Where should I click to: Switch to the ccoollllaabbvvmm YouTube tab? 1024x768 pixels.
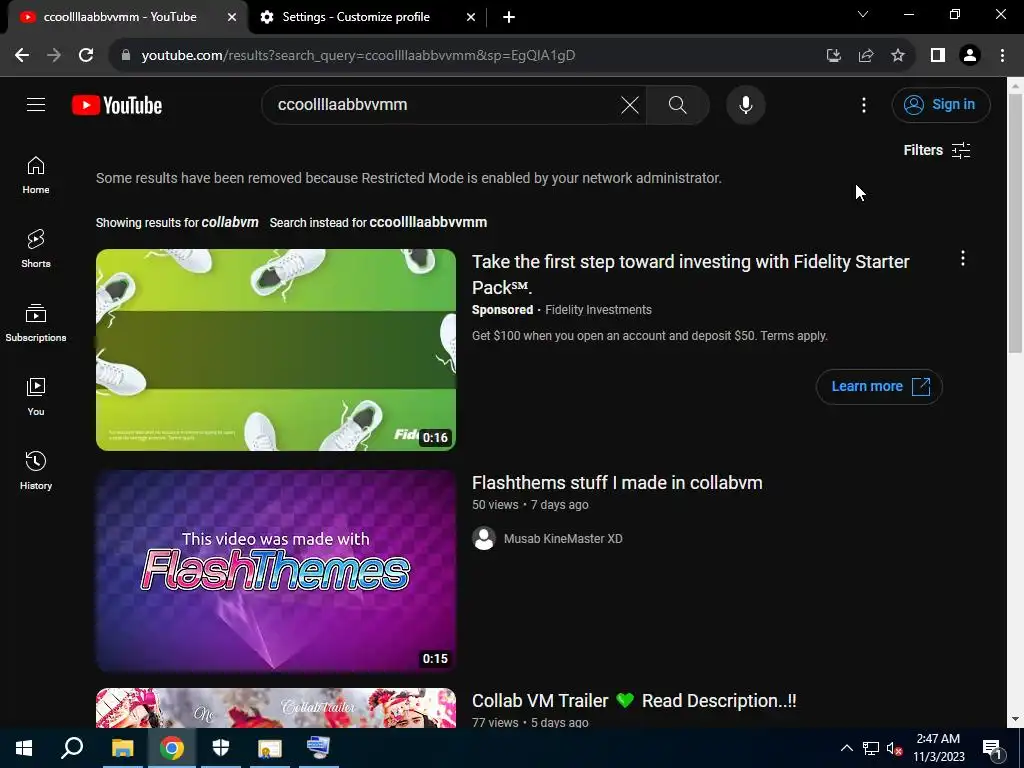[120, 17]
